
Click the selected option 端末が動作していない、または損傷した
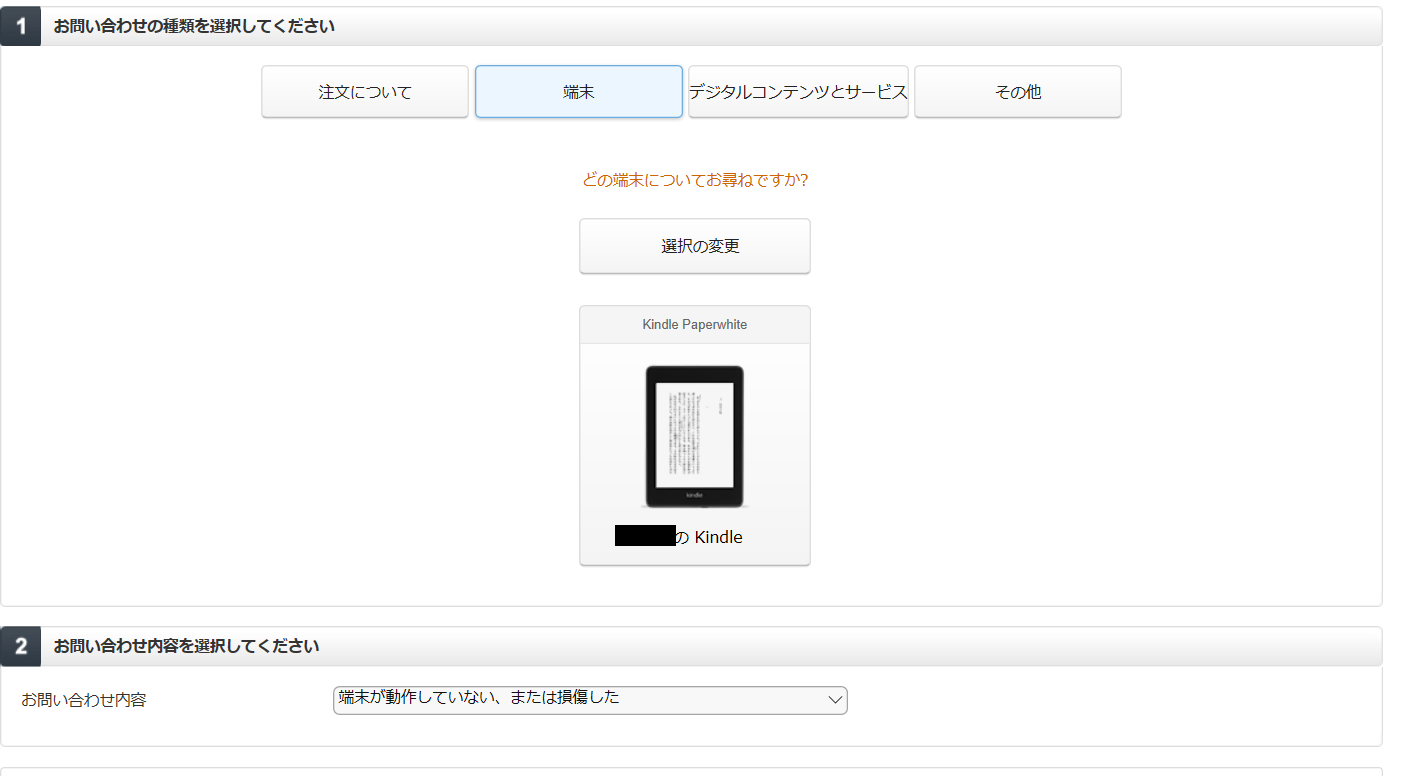pyautogui.click(x=479, y=698)
